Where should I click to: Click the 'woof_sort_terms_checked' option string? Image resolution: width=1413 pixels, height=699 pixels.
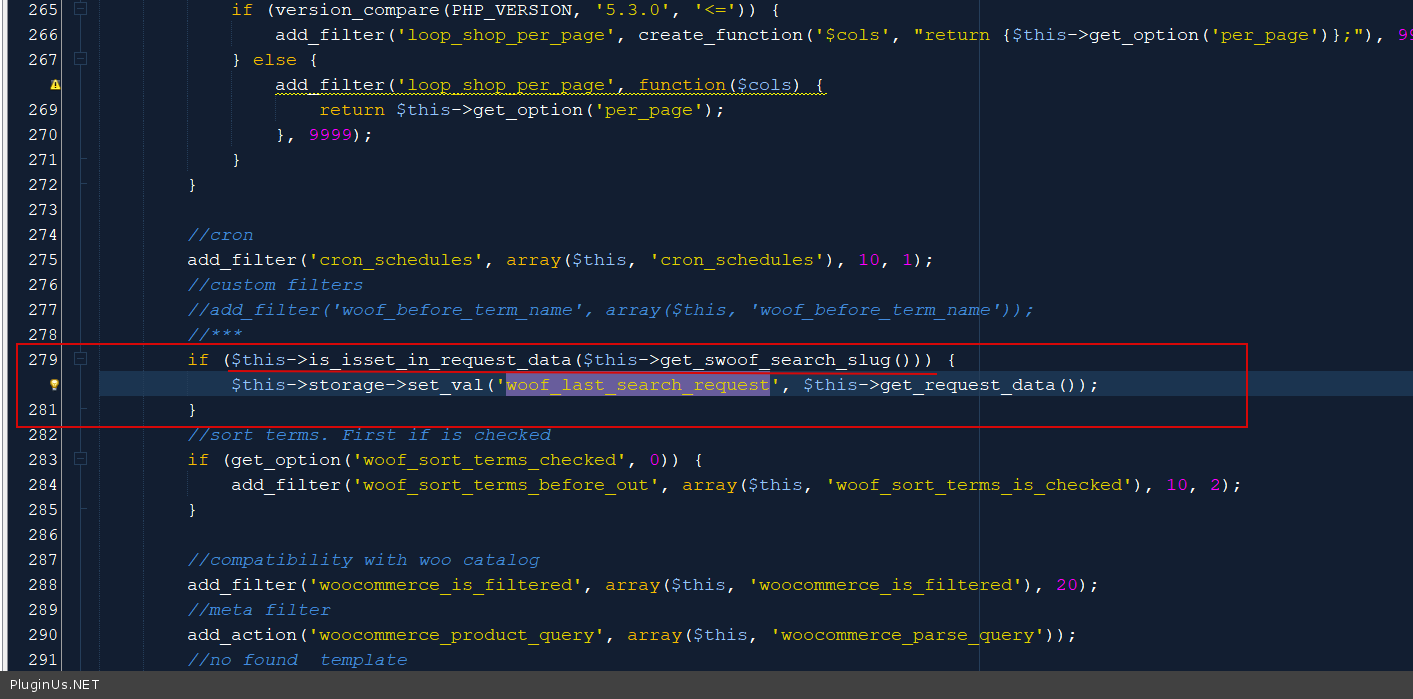(489, 460)
